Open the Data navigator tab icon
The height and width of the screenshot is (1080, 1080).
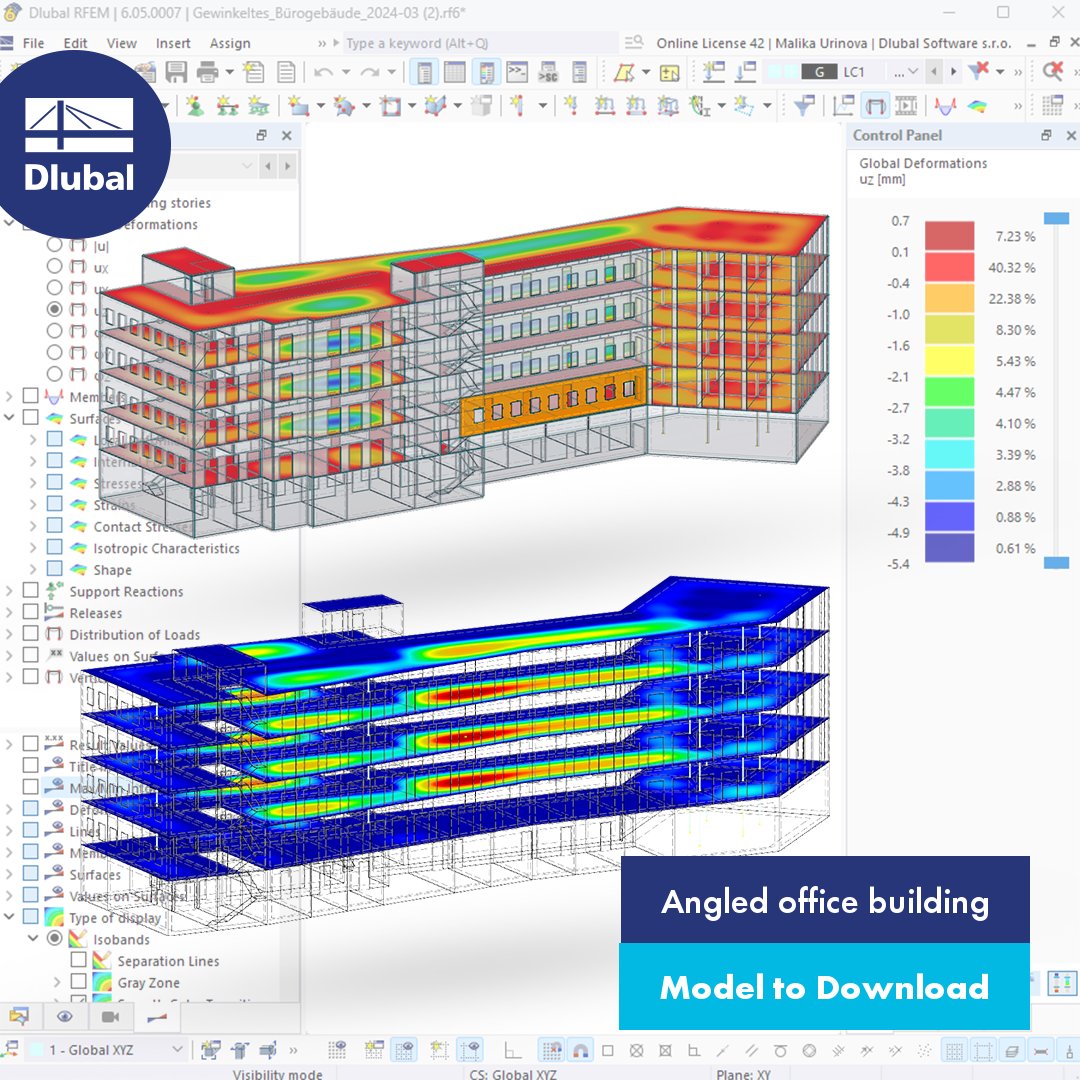[19, 1017]
